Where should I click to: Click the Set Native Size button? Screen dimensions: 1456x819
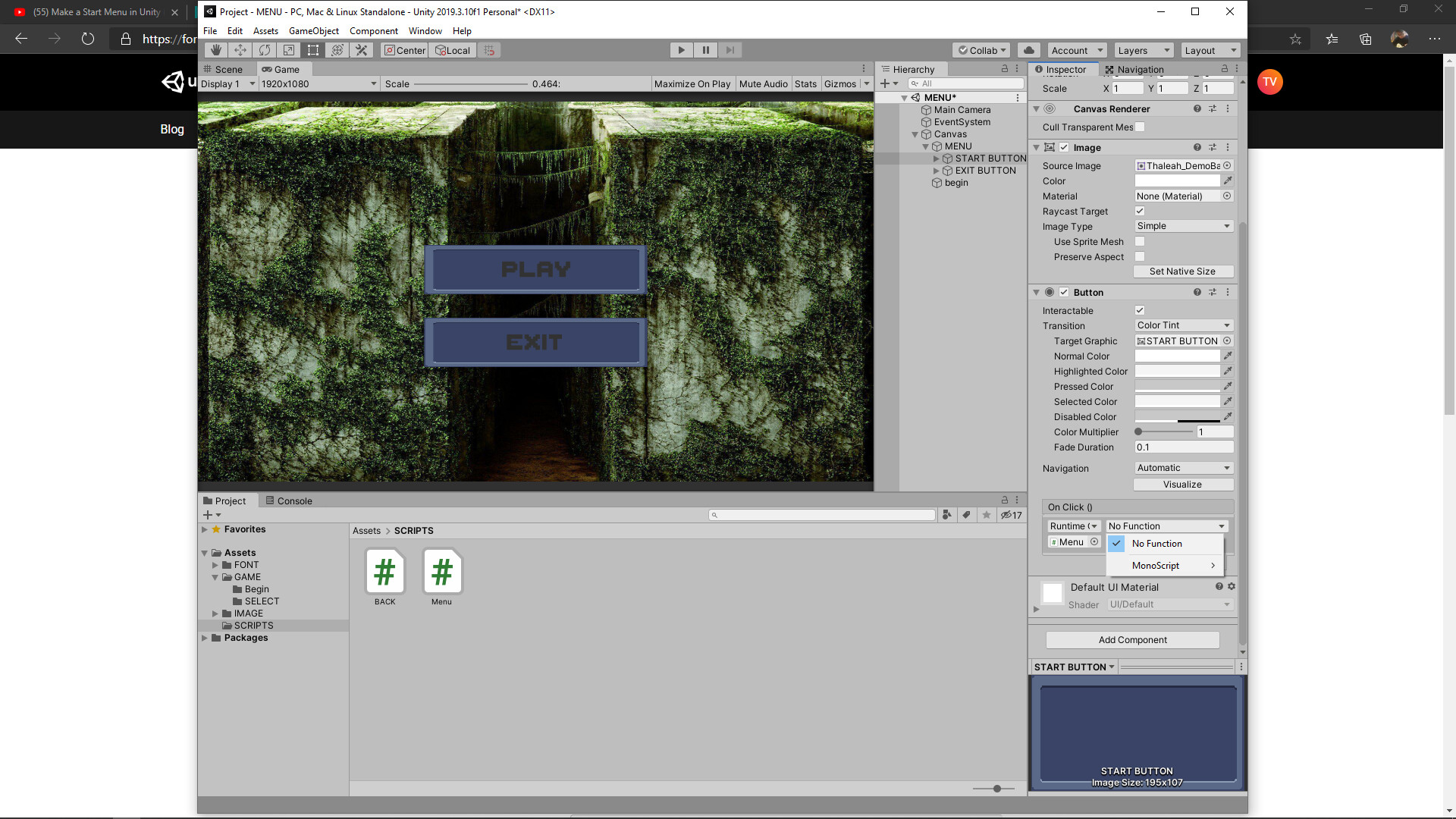pos(1182,271)
